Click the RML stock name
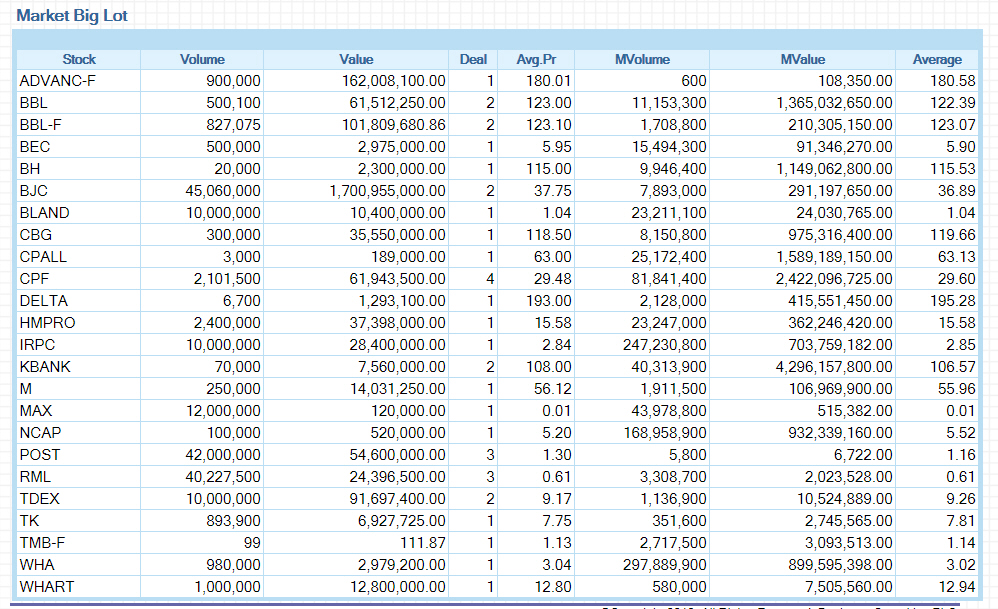 coord(35,477)
